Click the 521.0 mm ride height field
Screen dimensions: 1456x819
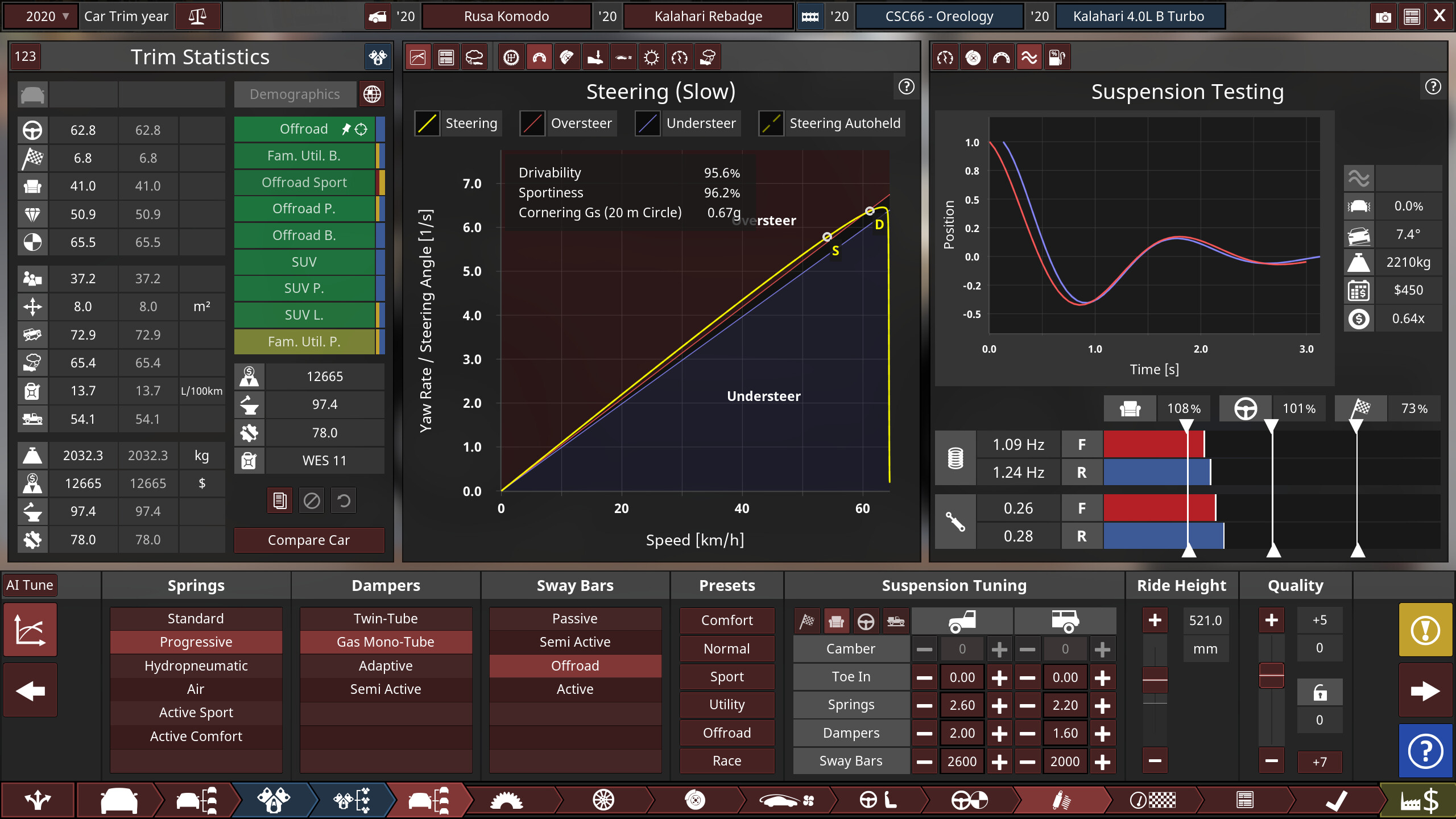(1206, 621)
